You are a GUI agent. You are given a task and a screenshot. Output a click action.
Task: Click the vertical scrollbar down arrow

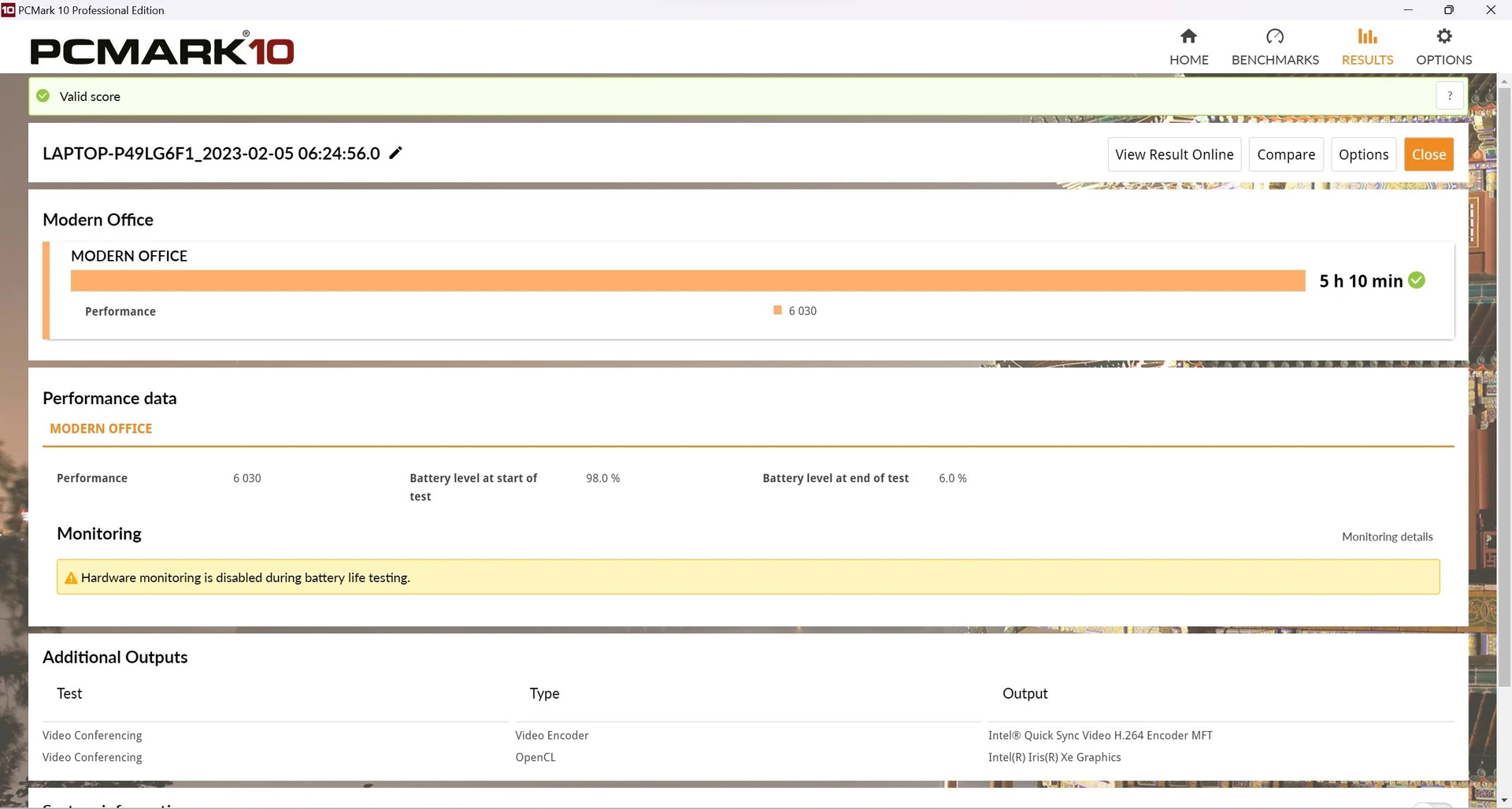(x=1504, y=800)
